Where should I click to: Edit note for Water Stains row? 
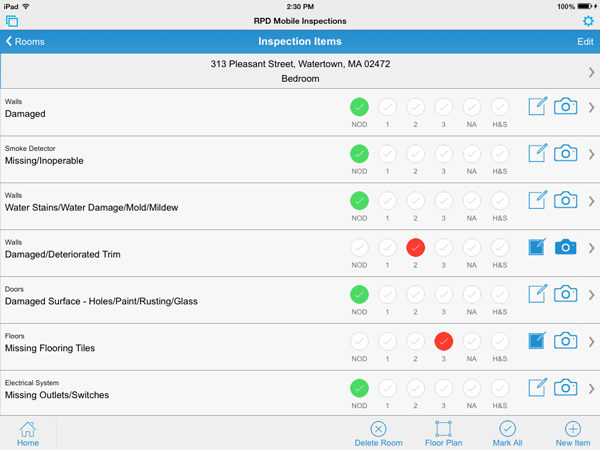pyautogui.click(x=538, y=200)
